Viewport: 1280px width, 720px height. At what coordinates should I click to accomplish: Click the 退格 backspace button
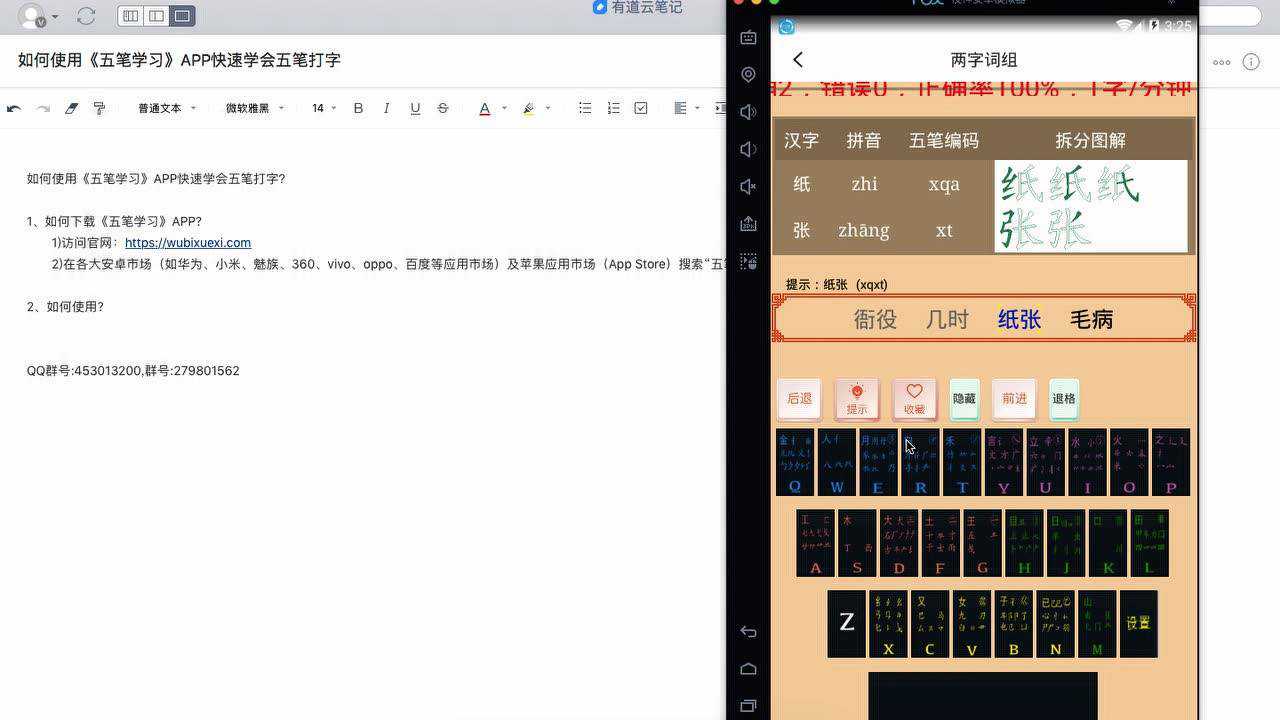pos(1064,398)
